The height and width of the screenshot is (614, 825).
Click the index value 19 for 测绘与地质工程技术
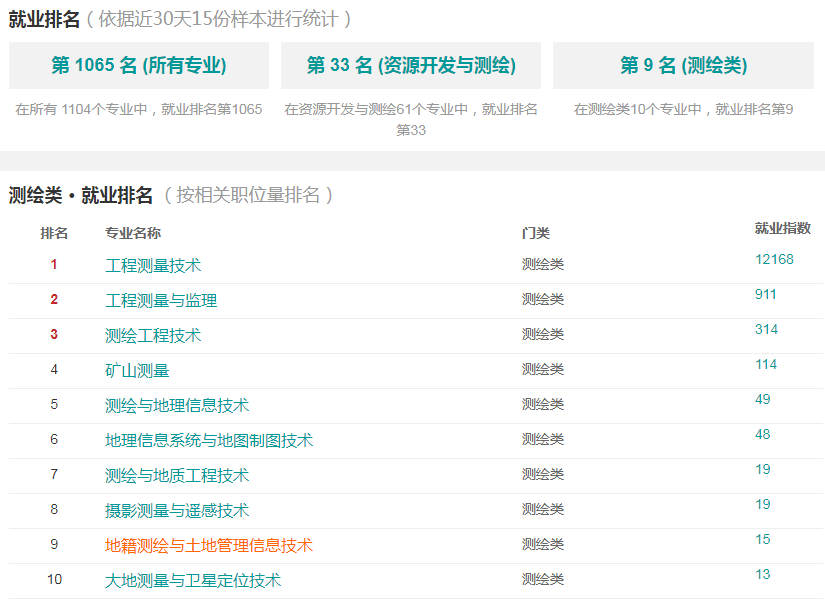coord(762,469)
